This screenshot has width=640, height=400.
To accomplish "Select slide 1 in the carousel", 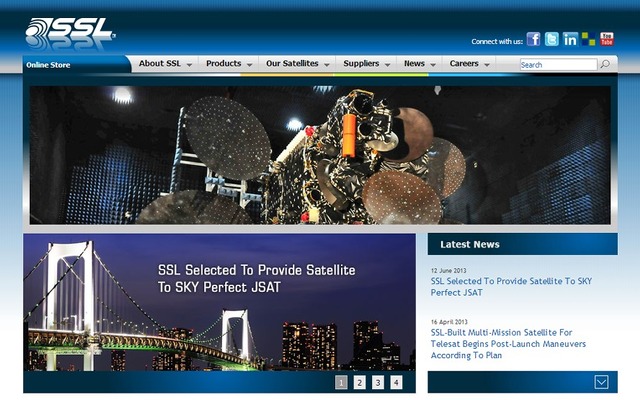I will [341, 382].
